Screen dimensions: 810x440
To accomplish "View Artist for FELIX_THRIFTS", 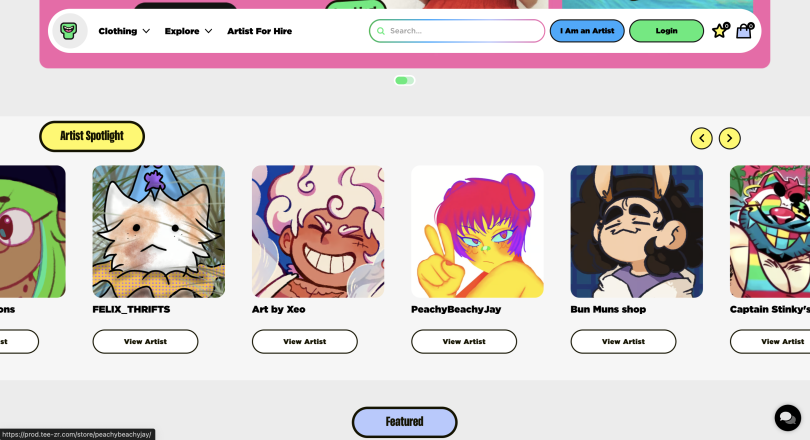I will [x=145, y=341].
